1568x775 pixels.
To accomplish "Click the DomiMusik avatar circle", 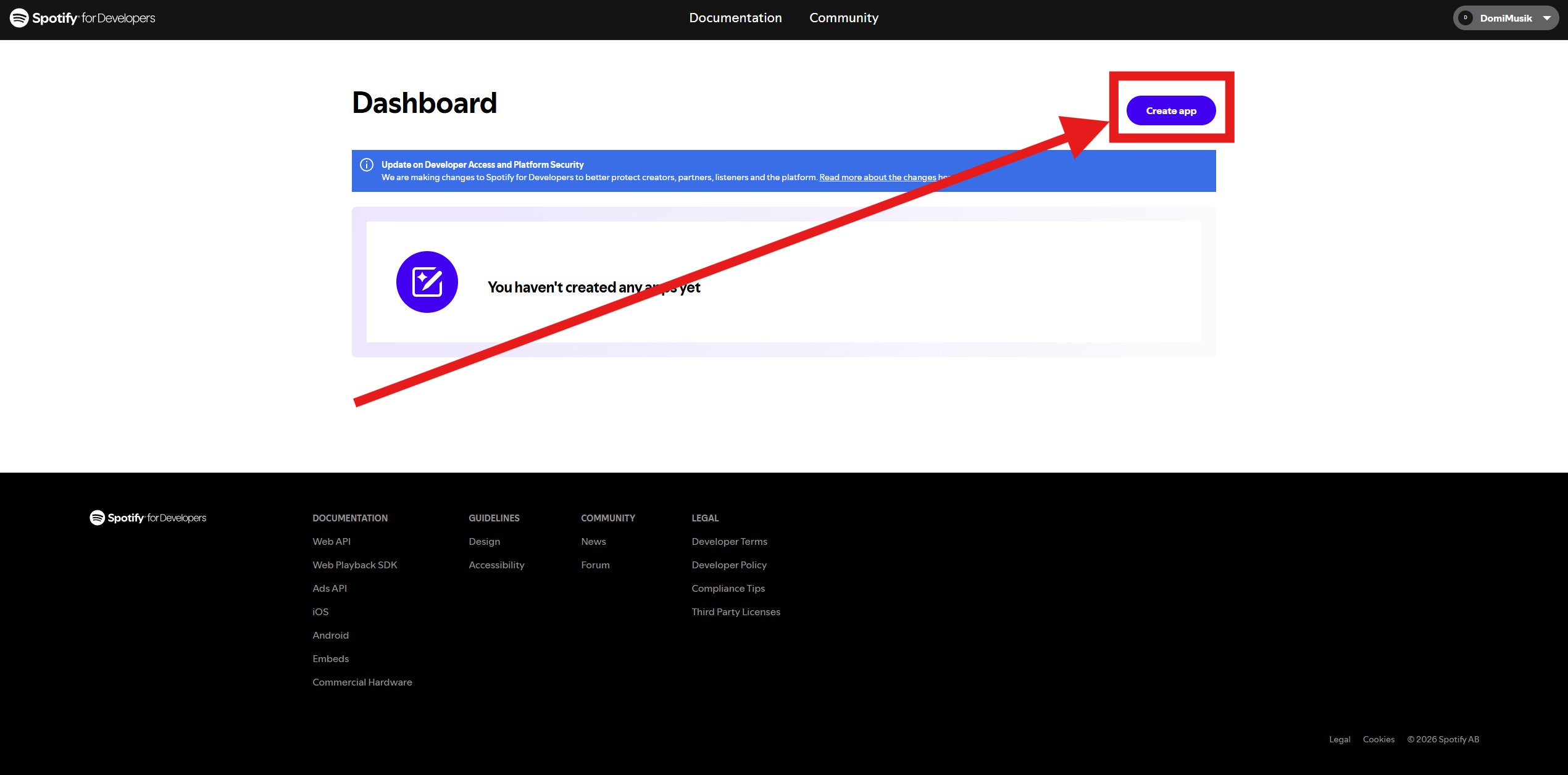I will 1466,18.
